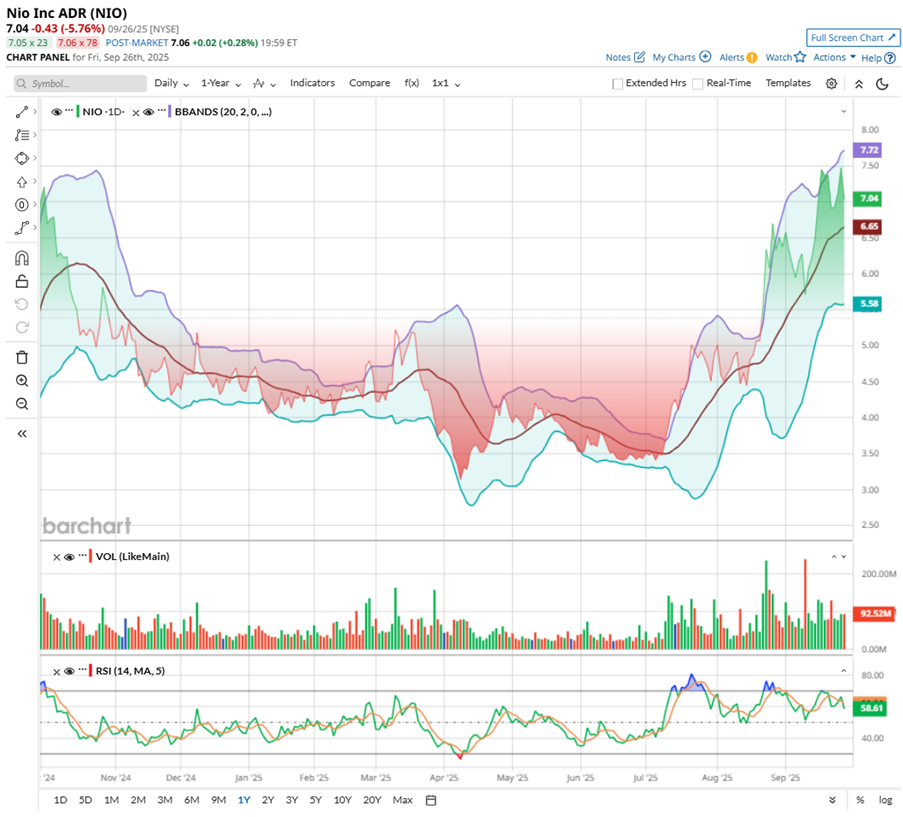The width and height of the screenshot is (903, 817).
Task: Open the Actions dropdown menu
Action: tap(834, 58)
